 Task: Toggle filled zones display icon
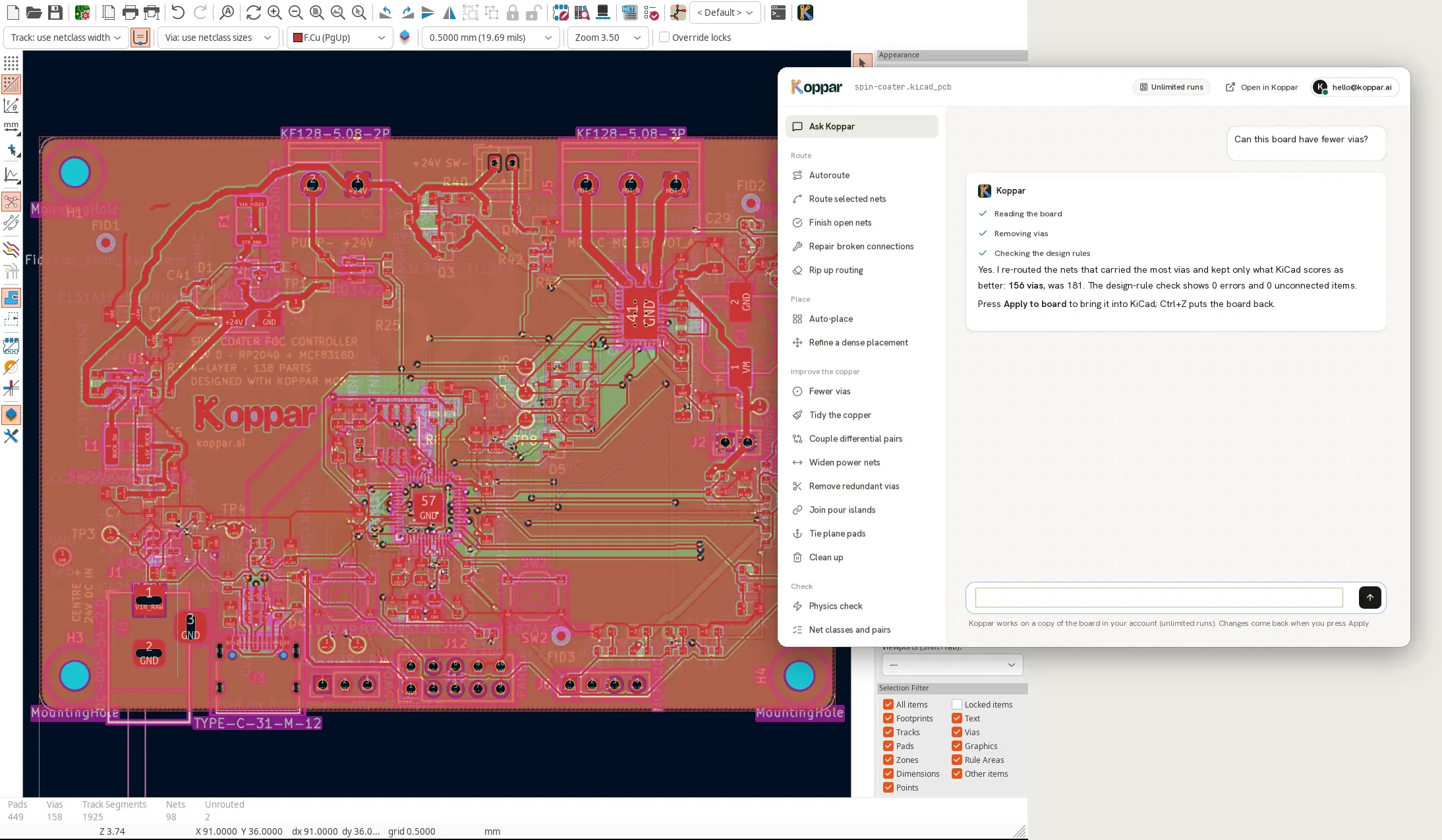click(11, 298)
